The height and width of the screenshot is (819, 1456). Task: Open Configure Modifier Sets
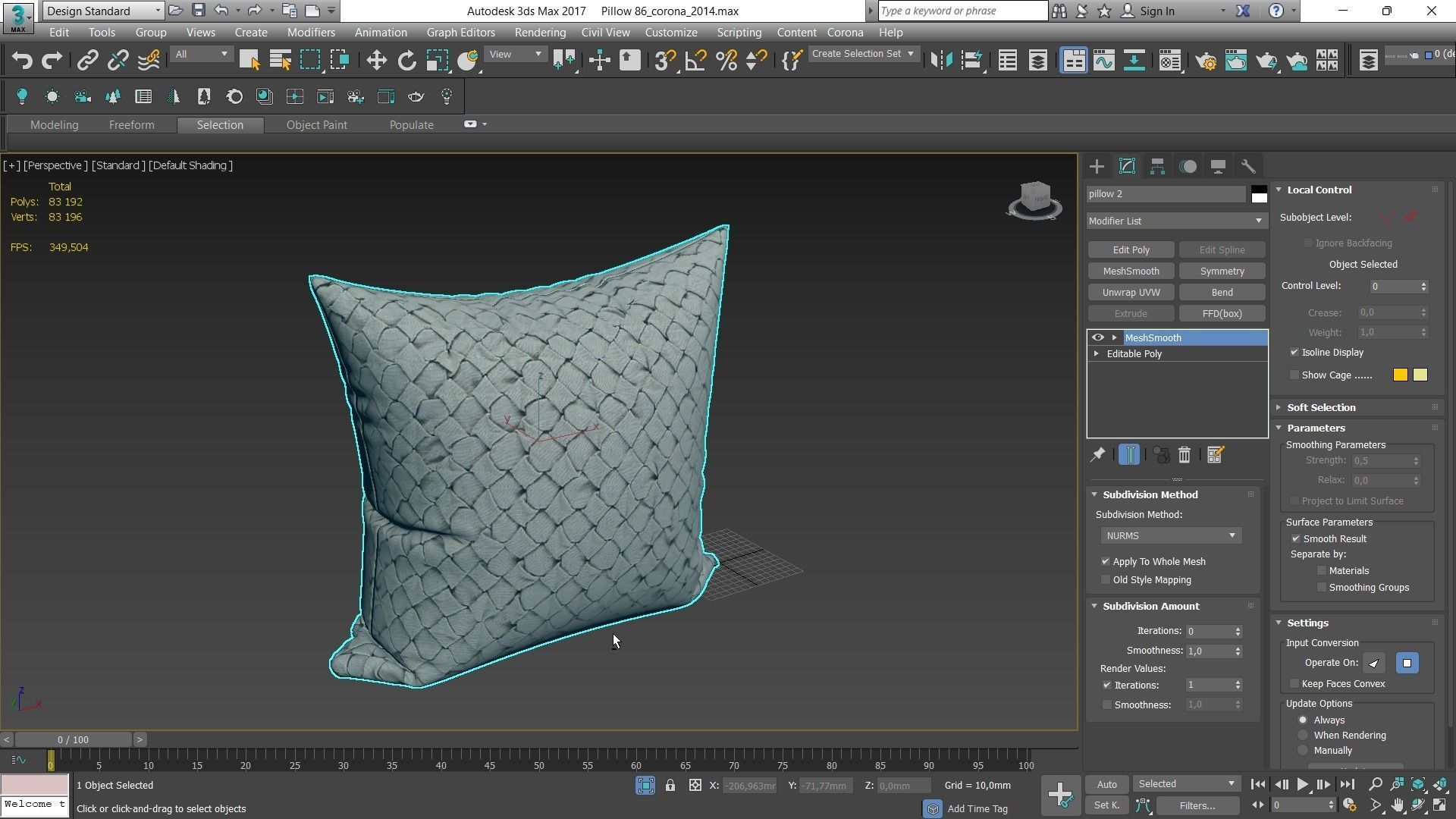click(x=1215, y=455)
